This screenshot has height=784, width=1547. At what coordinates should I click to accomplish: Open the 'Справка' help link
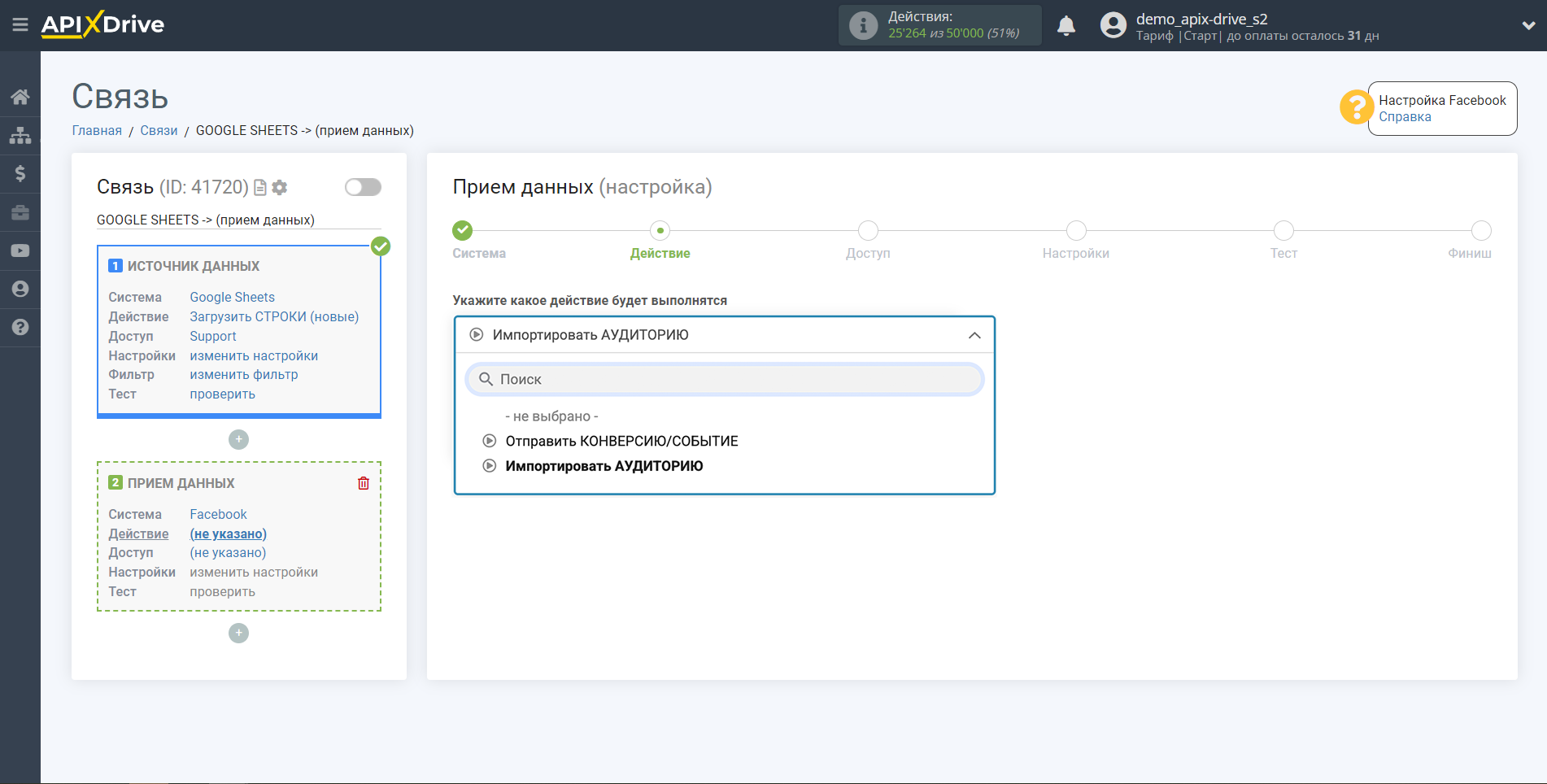[x=1405, y=116]
